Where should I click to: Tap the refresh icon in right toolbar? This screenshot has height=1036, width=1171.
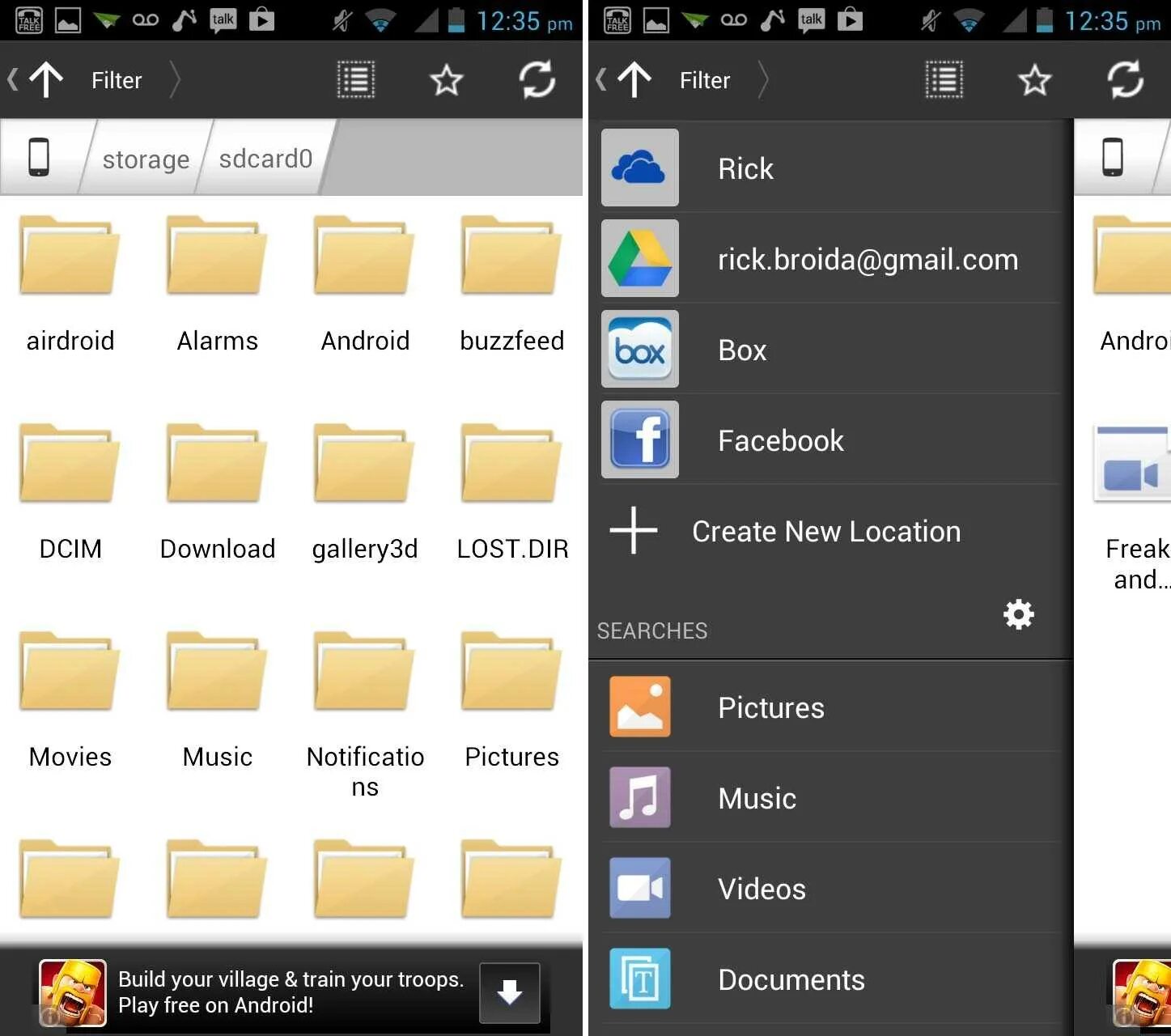1125,79
